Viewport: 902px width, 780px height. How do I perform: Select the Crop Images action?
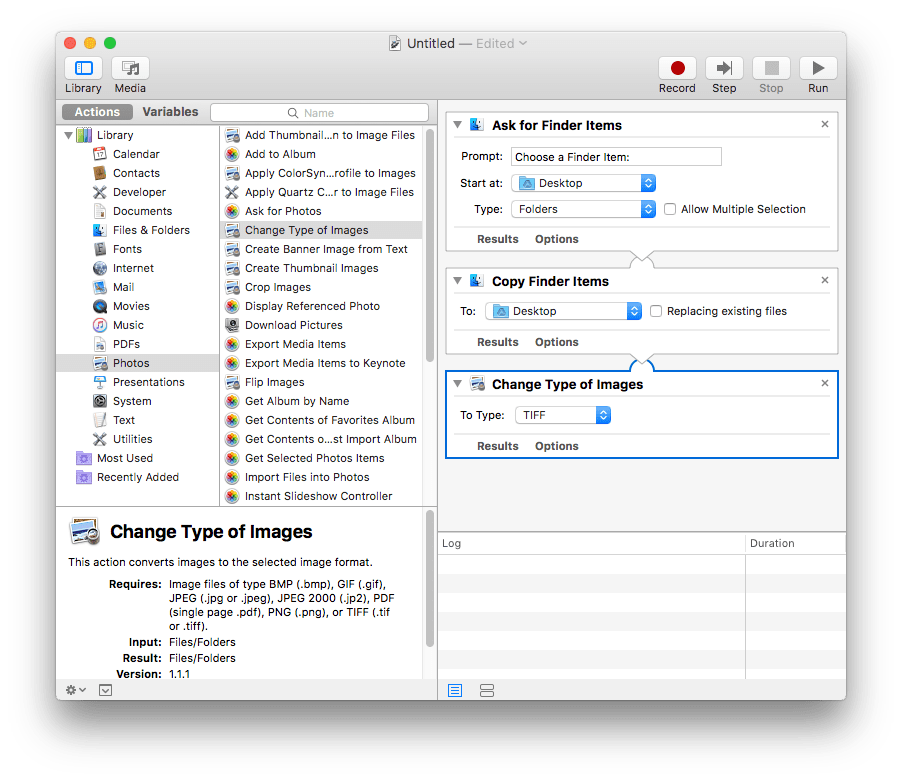(x=277, y=287)
